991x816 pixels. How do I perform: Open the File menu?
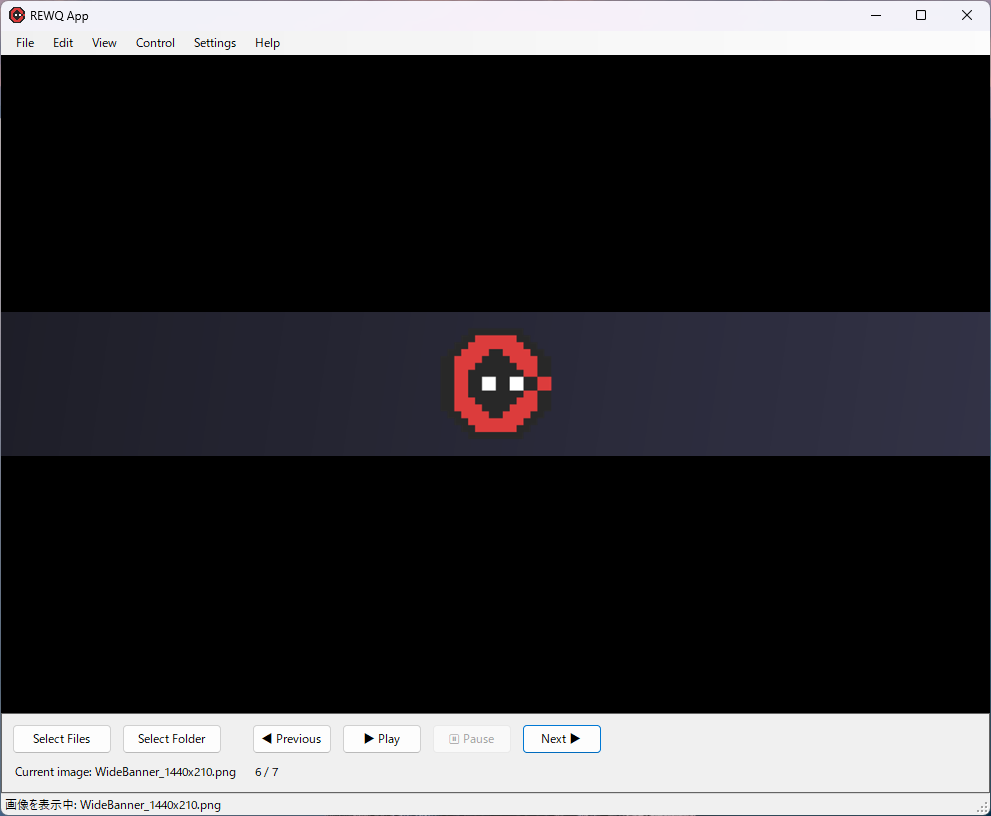coord(24,43)
